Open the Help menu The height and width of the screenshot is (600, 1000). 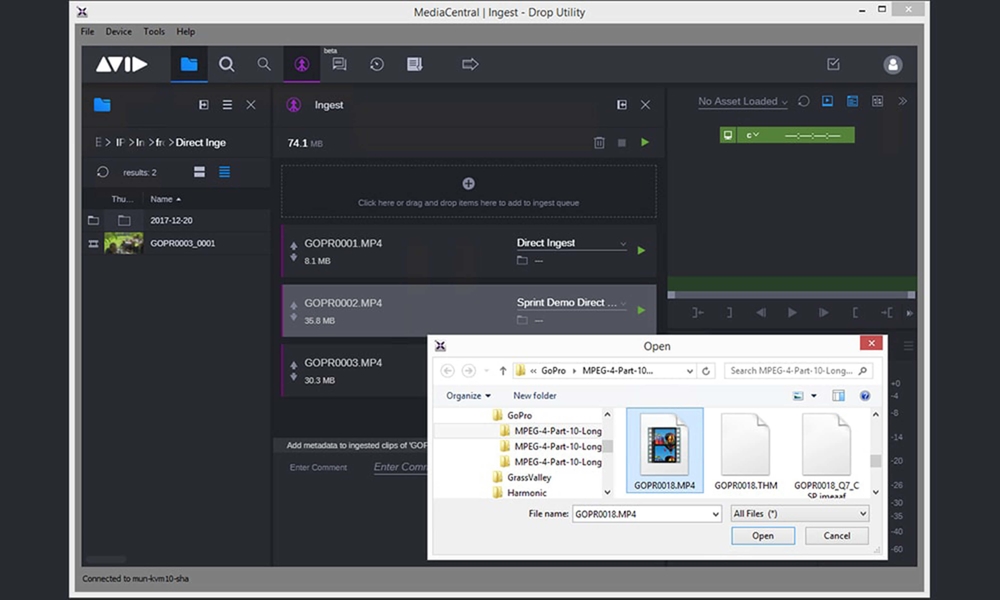pyautogui.click(x=186, y=31)
